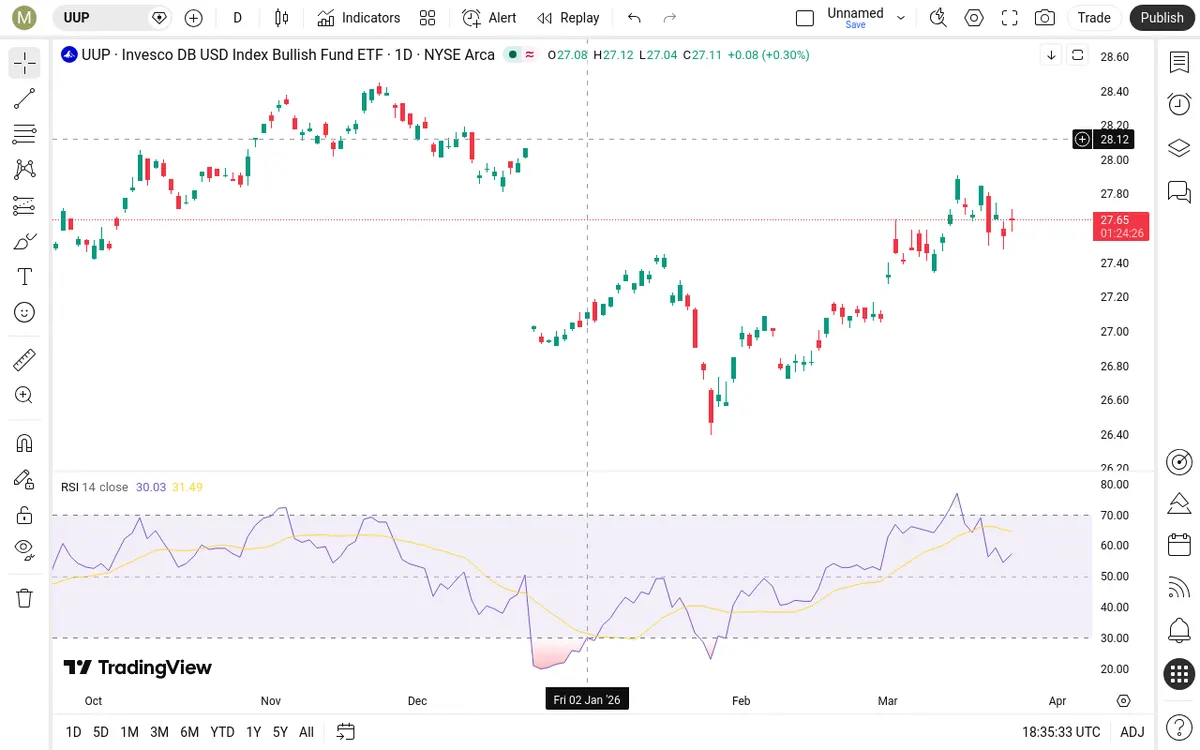
Task: Open the emoji icons tool
Action: 25,313
